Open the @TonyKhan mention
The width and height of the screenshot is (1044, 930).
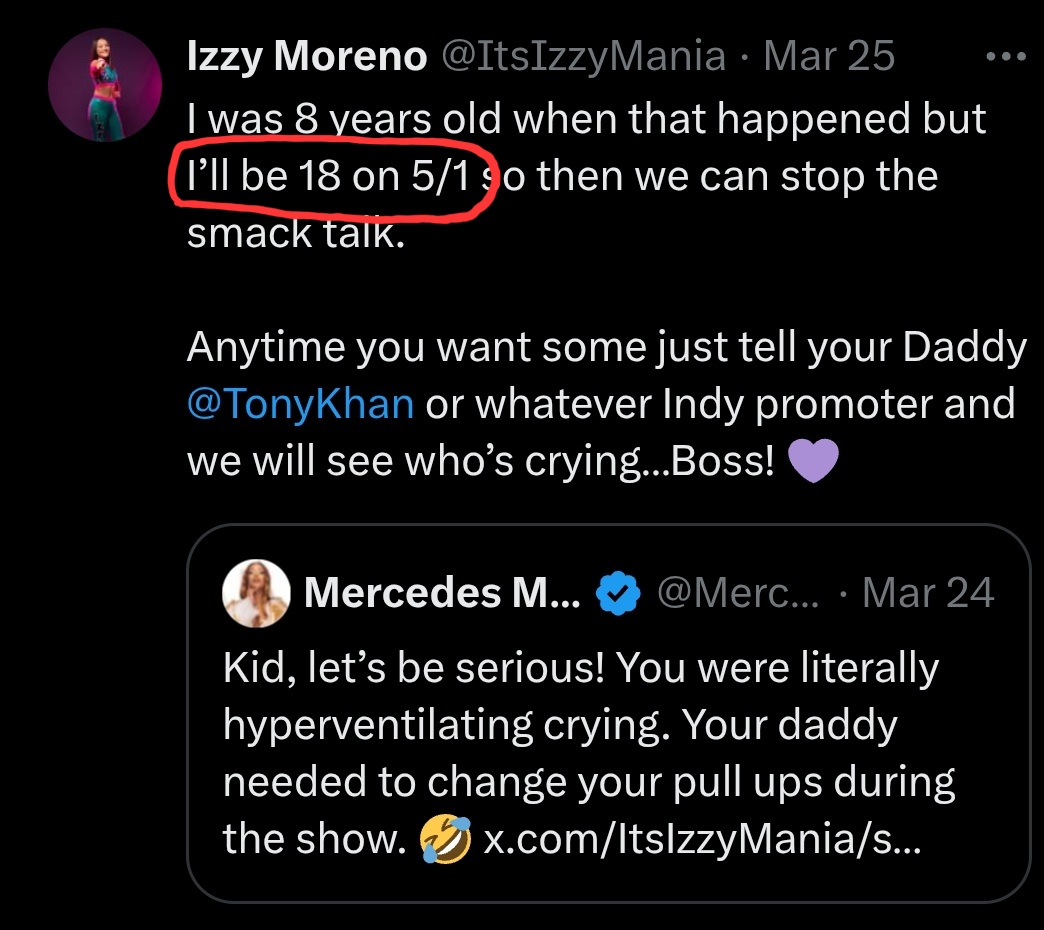[300, 405]
